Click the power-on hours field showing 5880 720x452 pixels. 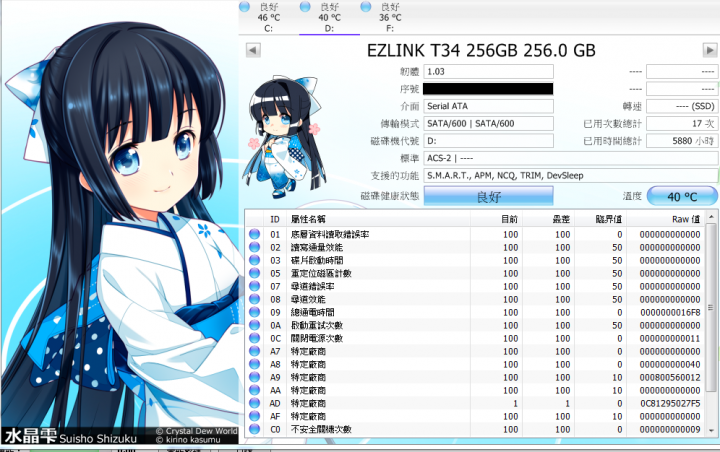pyautogui.click(x=682, y=141)
